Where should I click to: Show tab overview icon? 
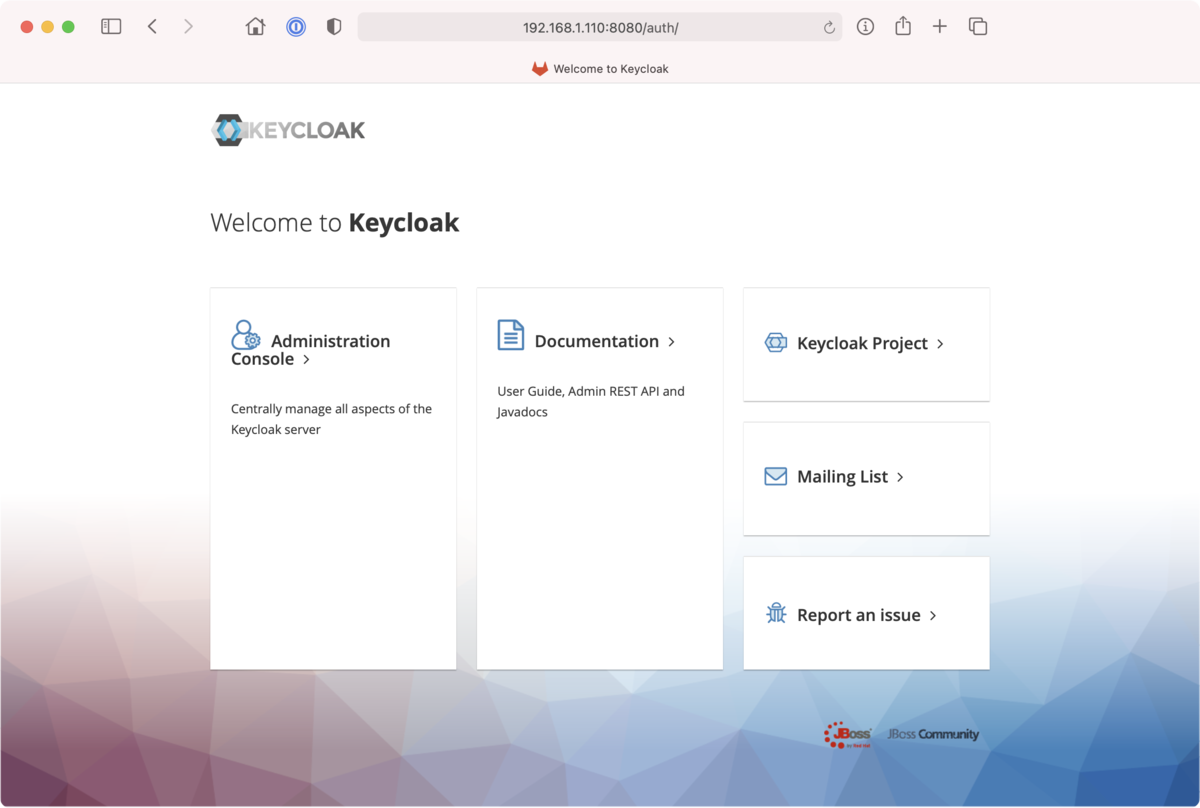coord(978,27)
